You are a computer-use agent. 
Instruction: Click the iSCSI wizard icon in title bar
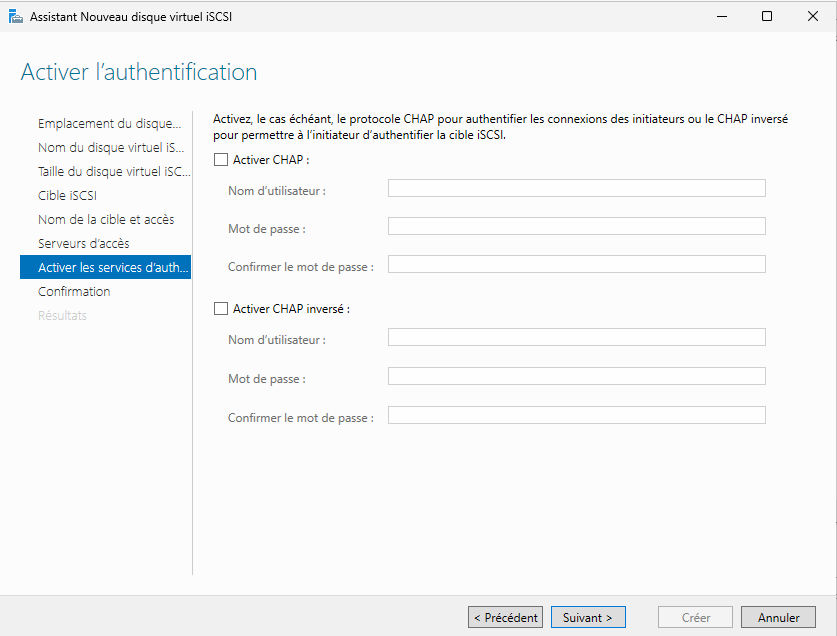15,16
